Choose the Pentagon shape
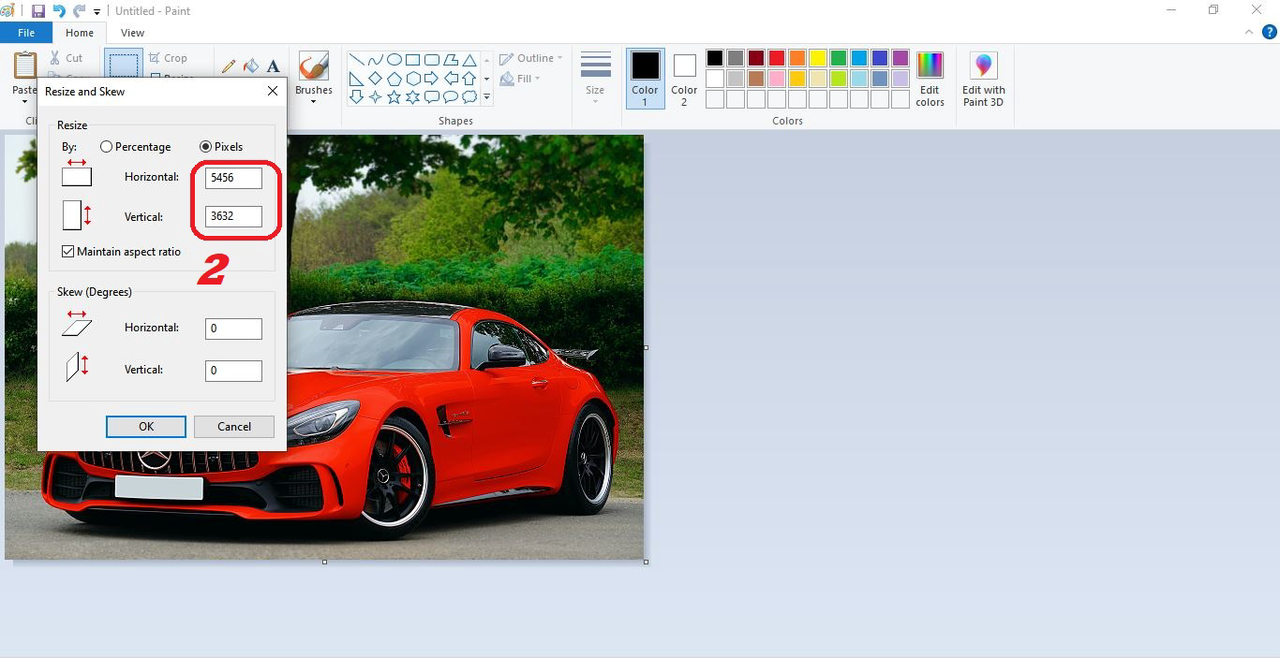The width and height of the screenshot is (1280, 658). (x=394, y=78)
